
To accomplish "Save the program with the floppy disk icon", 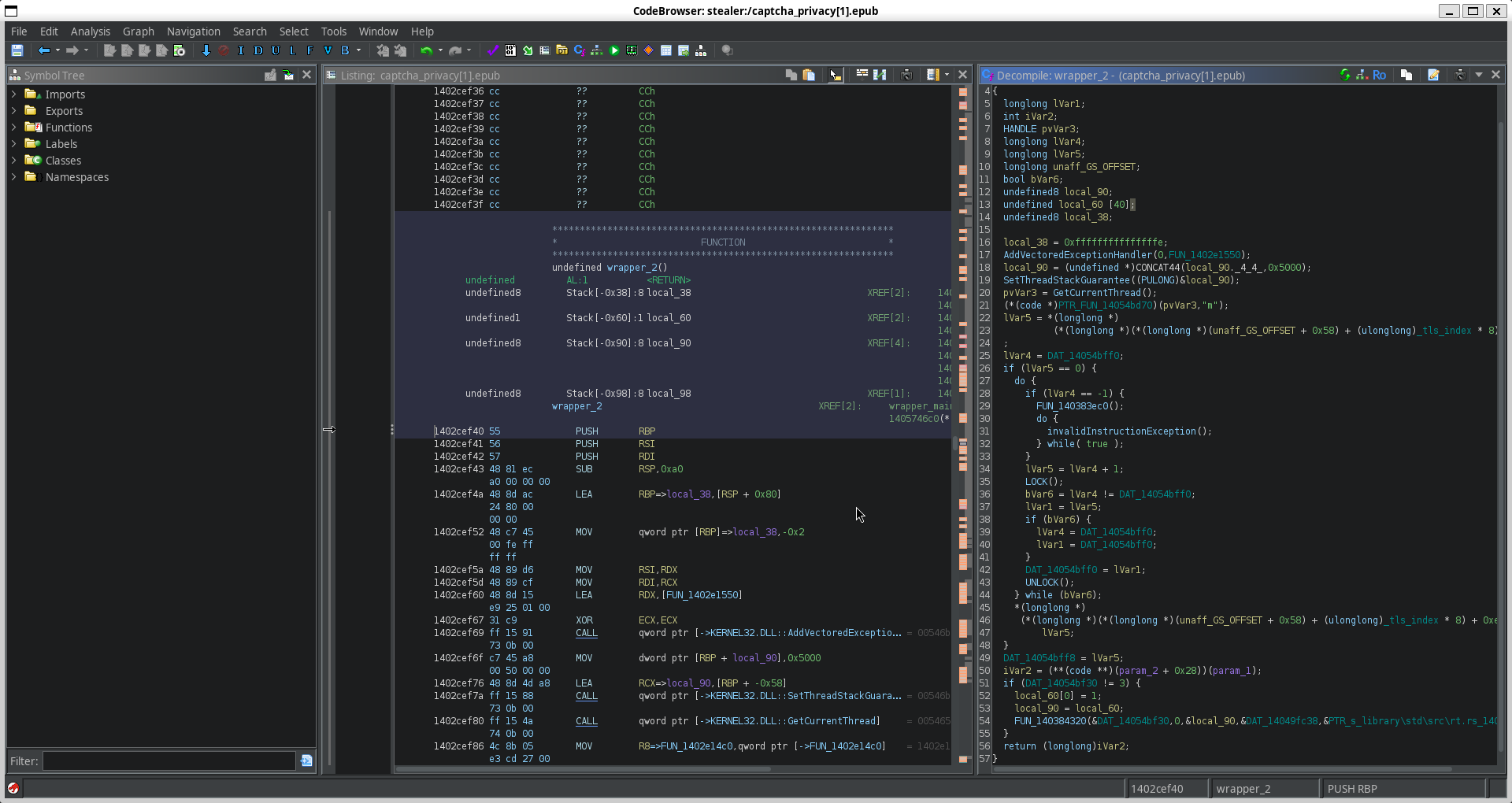I will [x=17, y=50].
